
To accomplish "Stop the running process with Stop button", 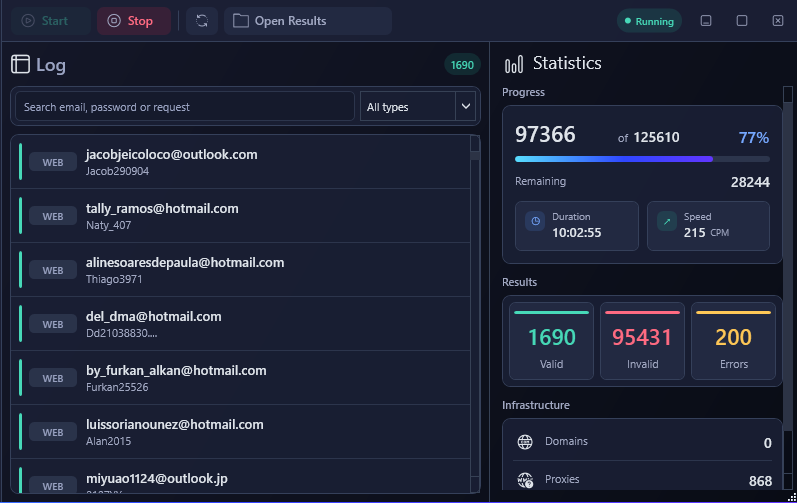I will [x=134, y=21].
